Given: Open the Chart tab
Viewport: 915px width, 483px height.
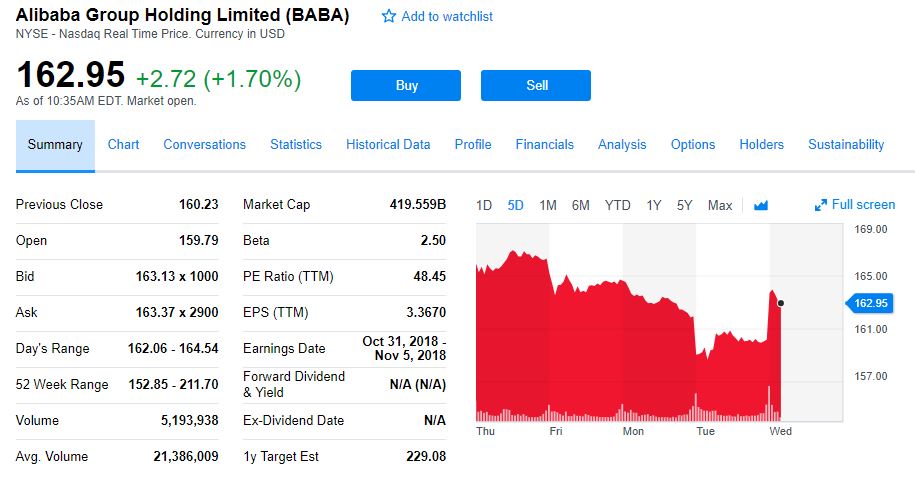Looking at the screenshot, I should (x=123, y=145).
